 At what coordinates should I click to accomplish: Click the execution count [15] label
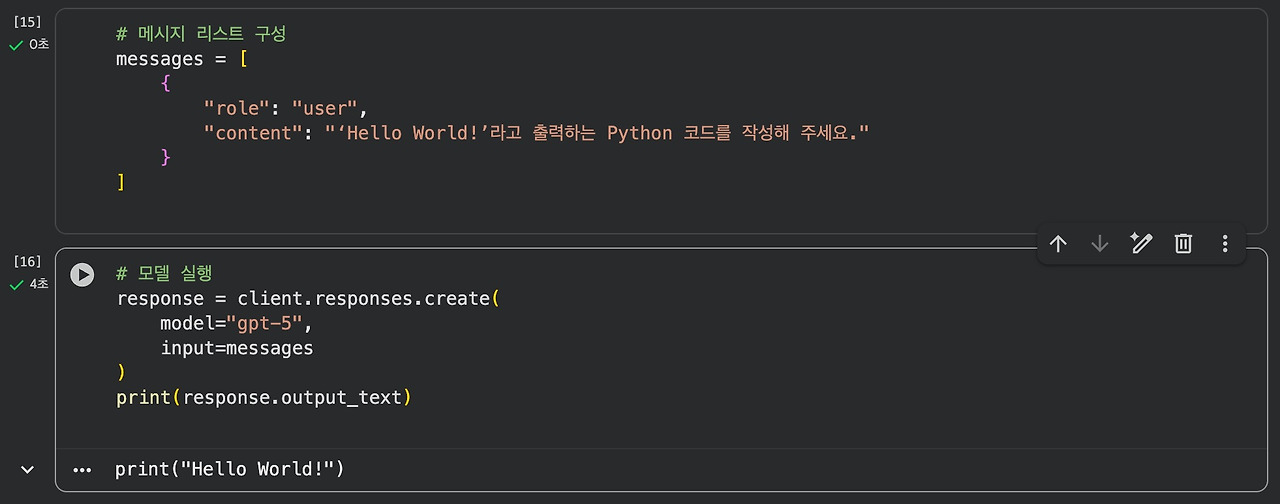[x=28, y=22]
